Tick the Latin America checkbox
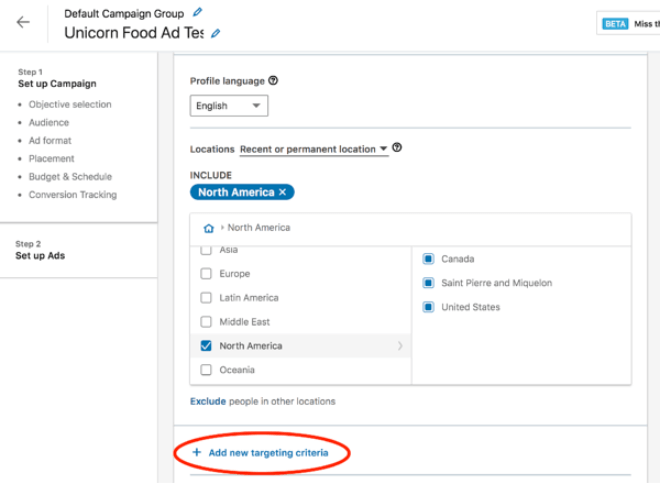 coord(206,298)
